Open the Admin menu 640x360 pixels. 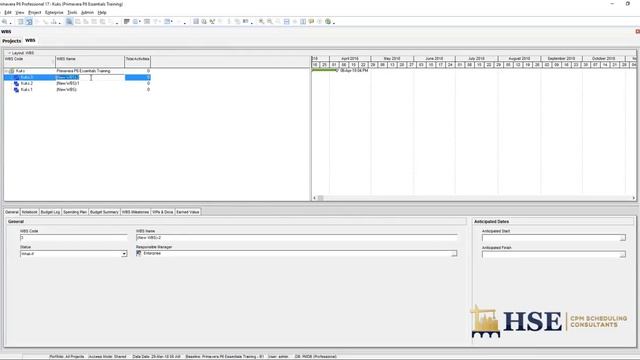pos(87,13)
